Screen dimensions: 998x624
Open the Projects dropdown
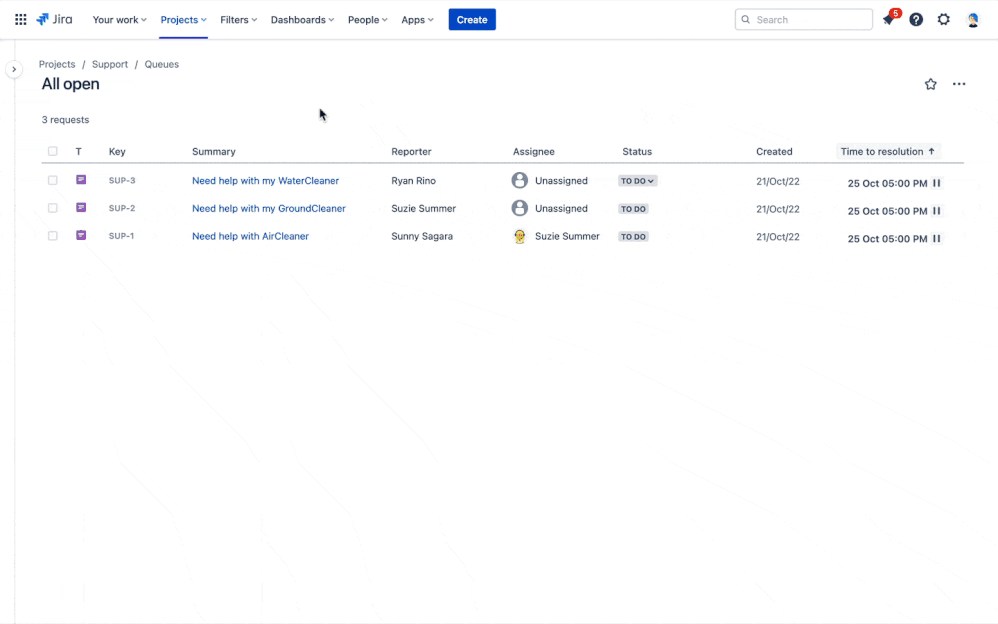[x=183, y=20]
